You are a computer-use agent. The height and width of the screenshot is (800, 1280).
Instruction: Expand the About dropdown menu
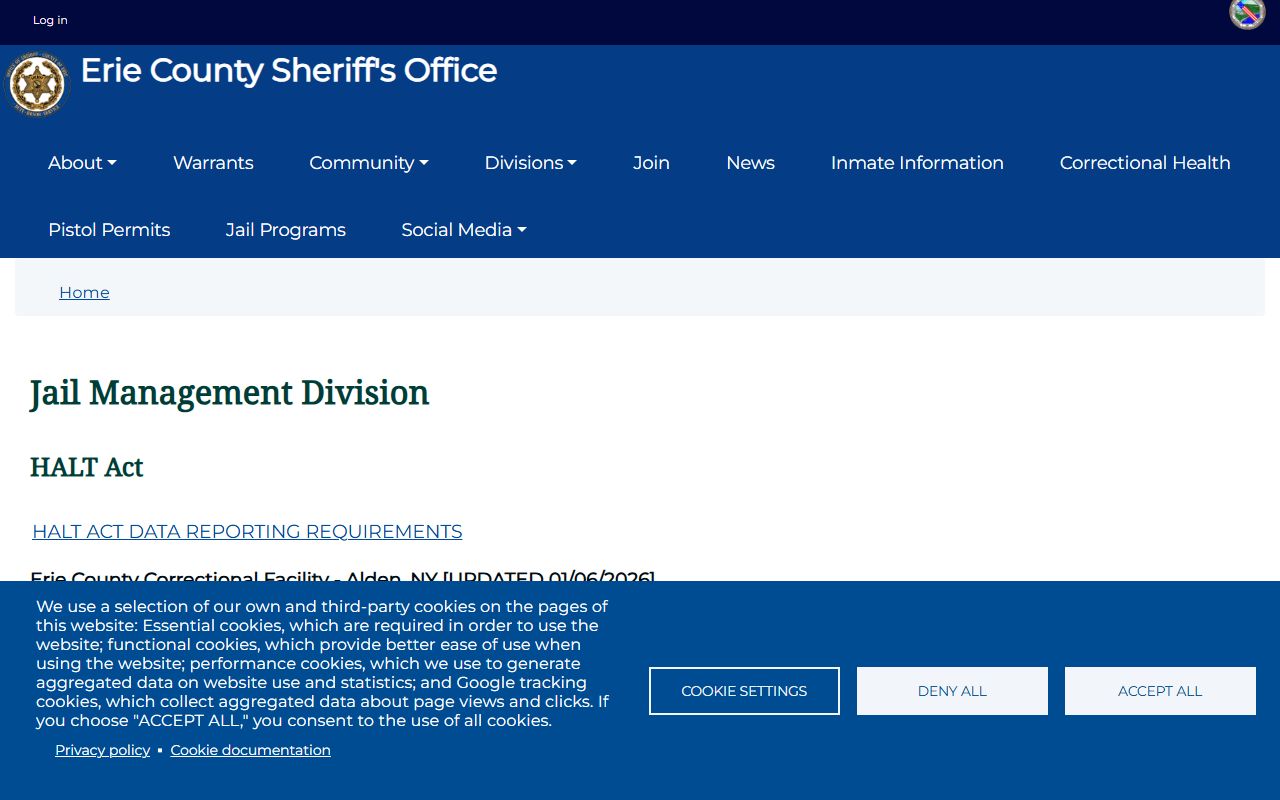(x=82, y=163)
